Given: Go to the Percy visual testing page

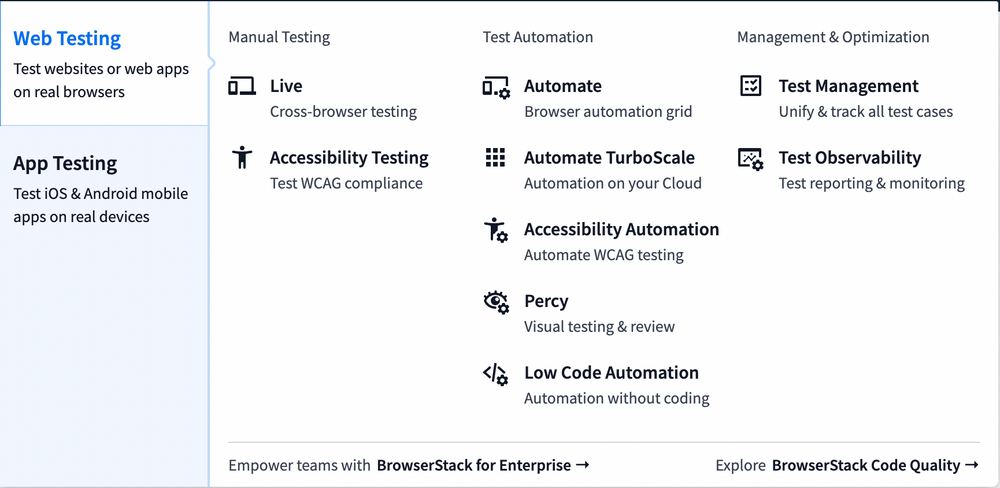Looking at the screenshot, I should point(546,301).
